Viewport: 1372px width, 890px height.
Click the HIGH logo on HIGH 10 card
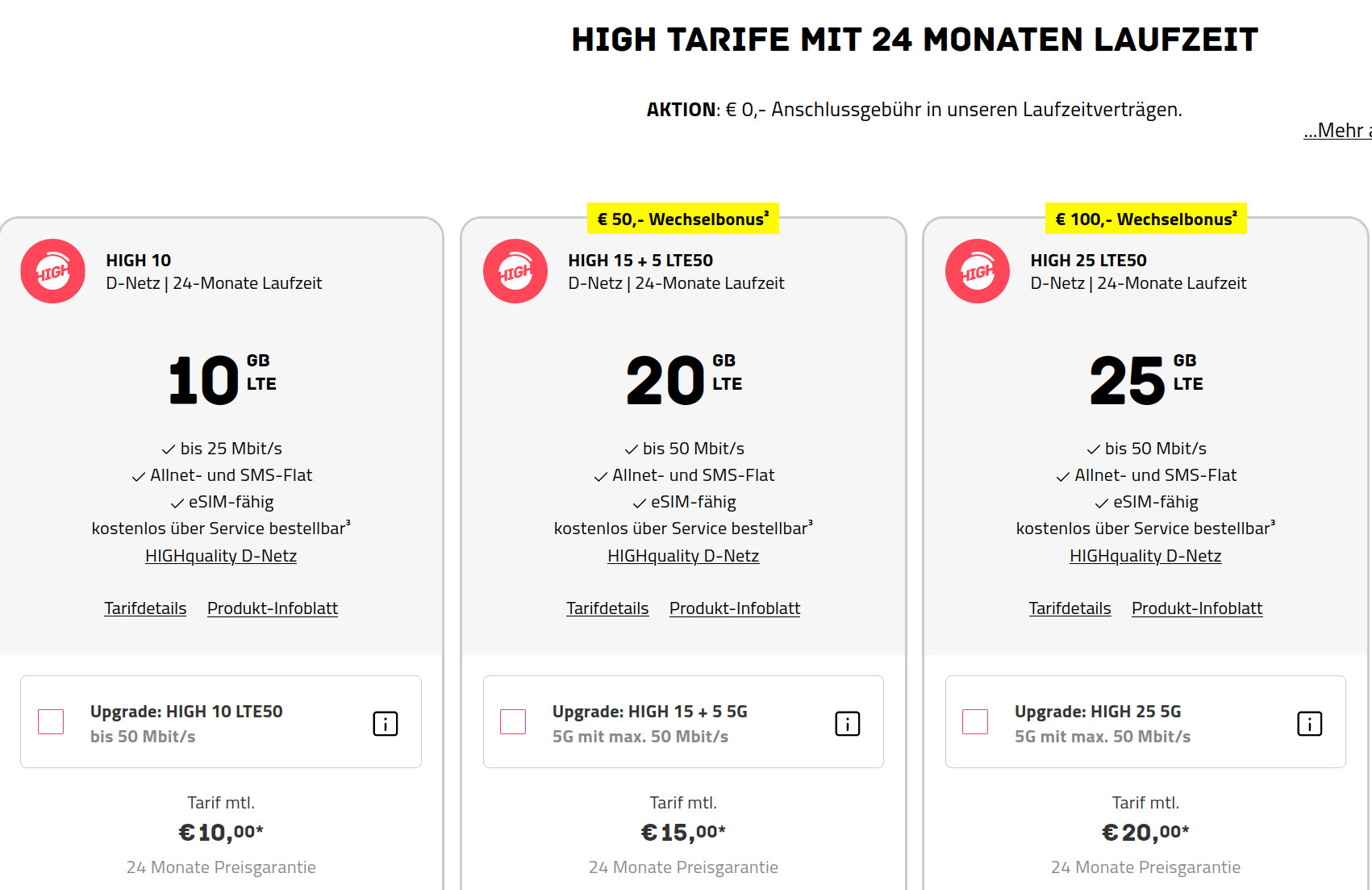pos(53,271)
